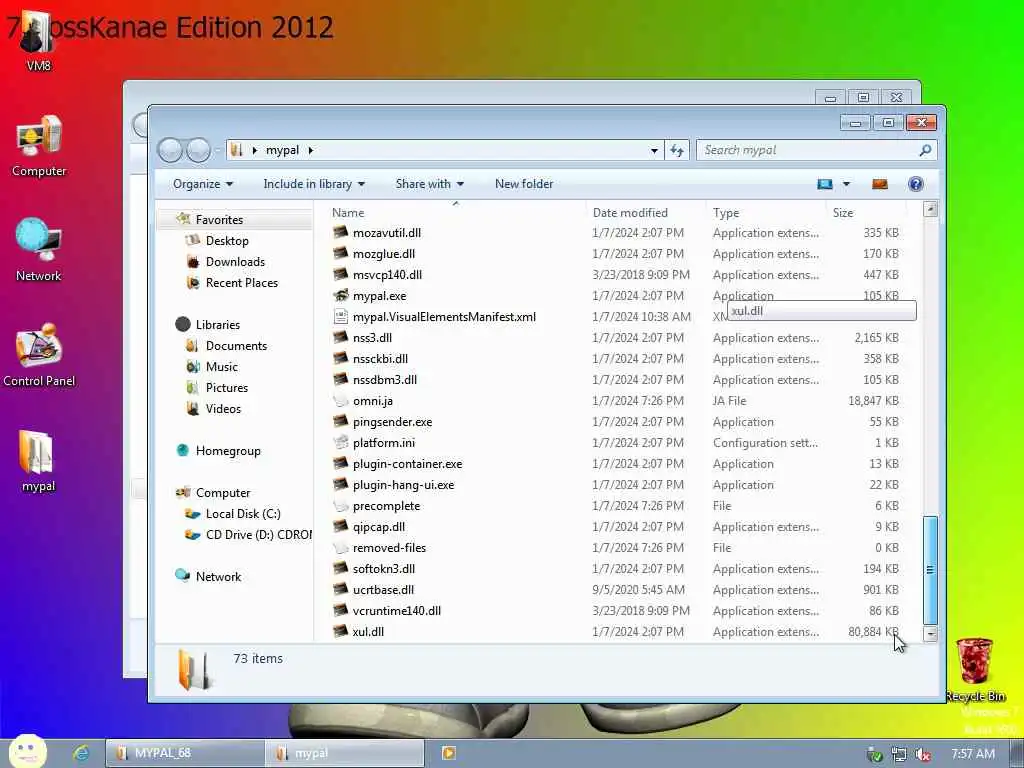Sort by the Type column header

coord(766,212)
